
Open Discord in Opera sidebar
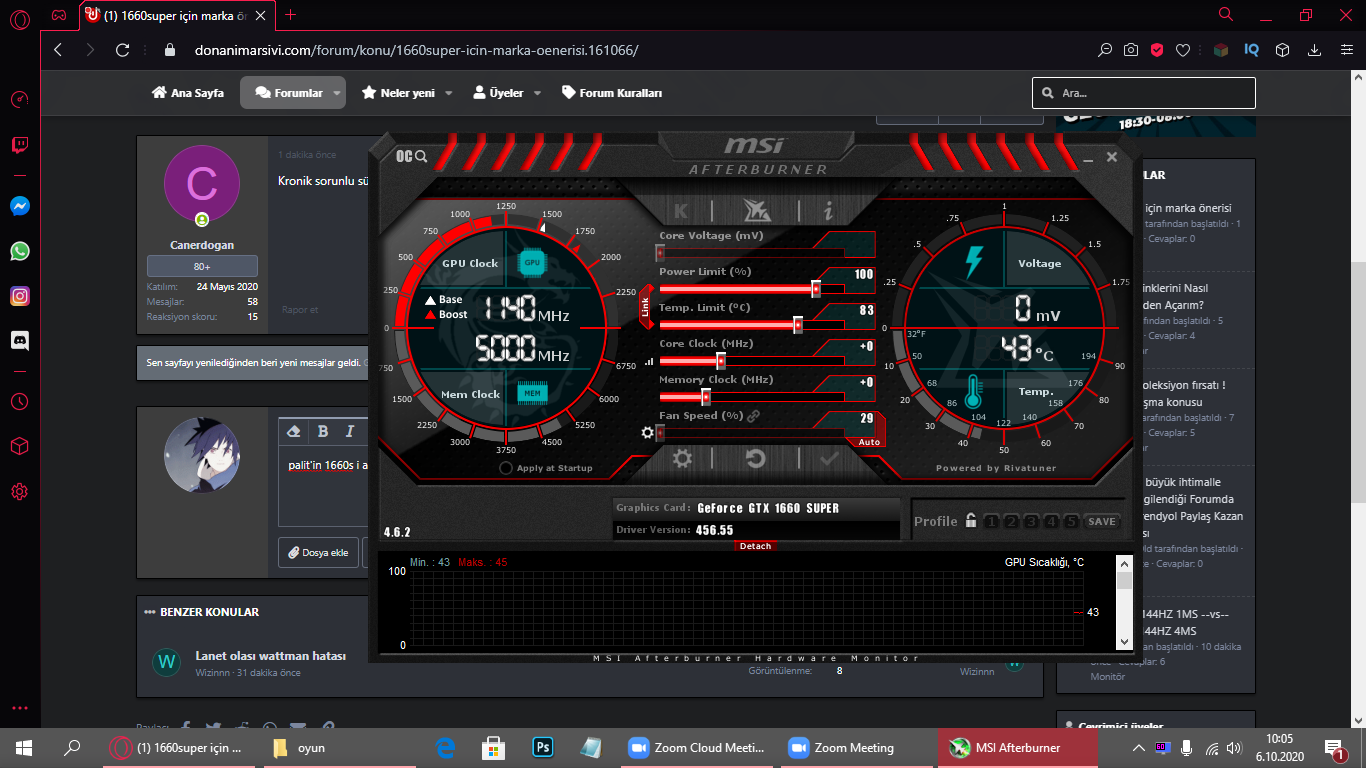pyautogui.click(x=20, y=341)
